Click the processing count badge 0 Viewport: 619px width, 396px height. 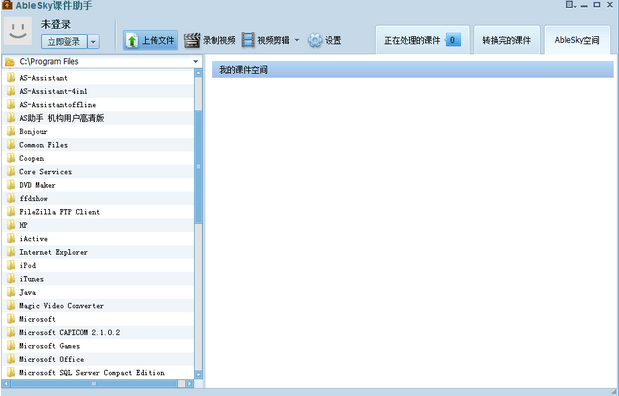tap(452, 40)
